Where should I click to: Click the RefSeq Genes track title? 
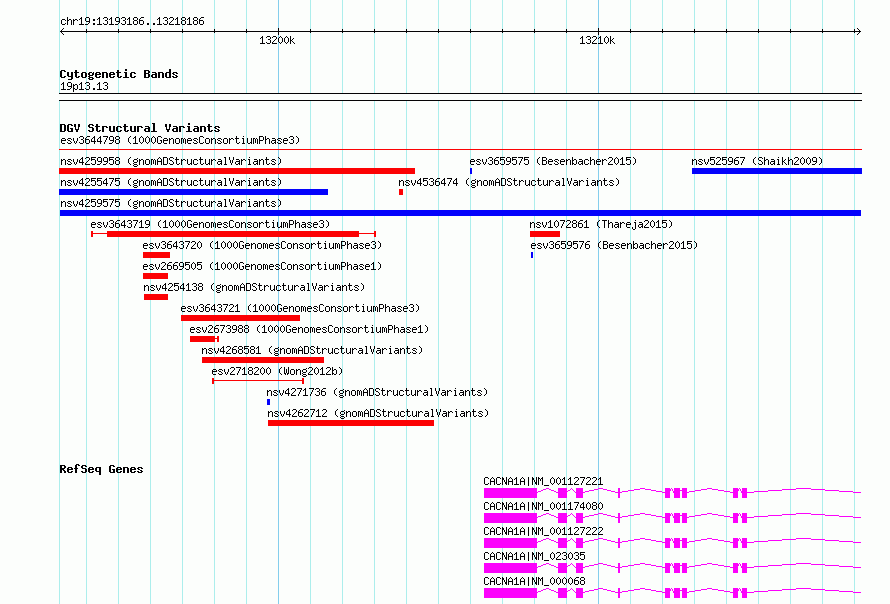(101, 469)
